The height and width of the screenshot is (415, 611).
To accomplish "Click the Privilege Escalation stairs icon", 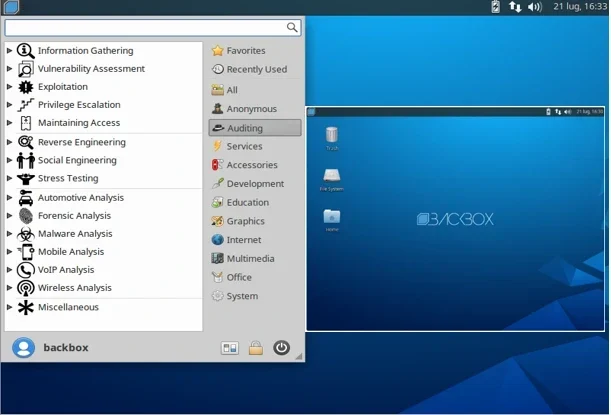I will pyautogui.click(x=26, y=105).
